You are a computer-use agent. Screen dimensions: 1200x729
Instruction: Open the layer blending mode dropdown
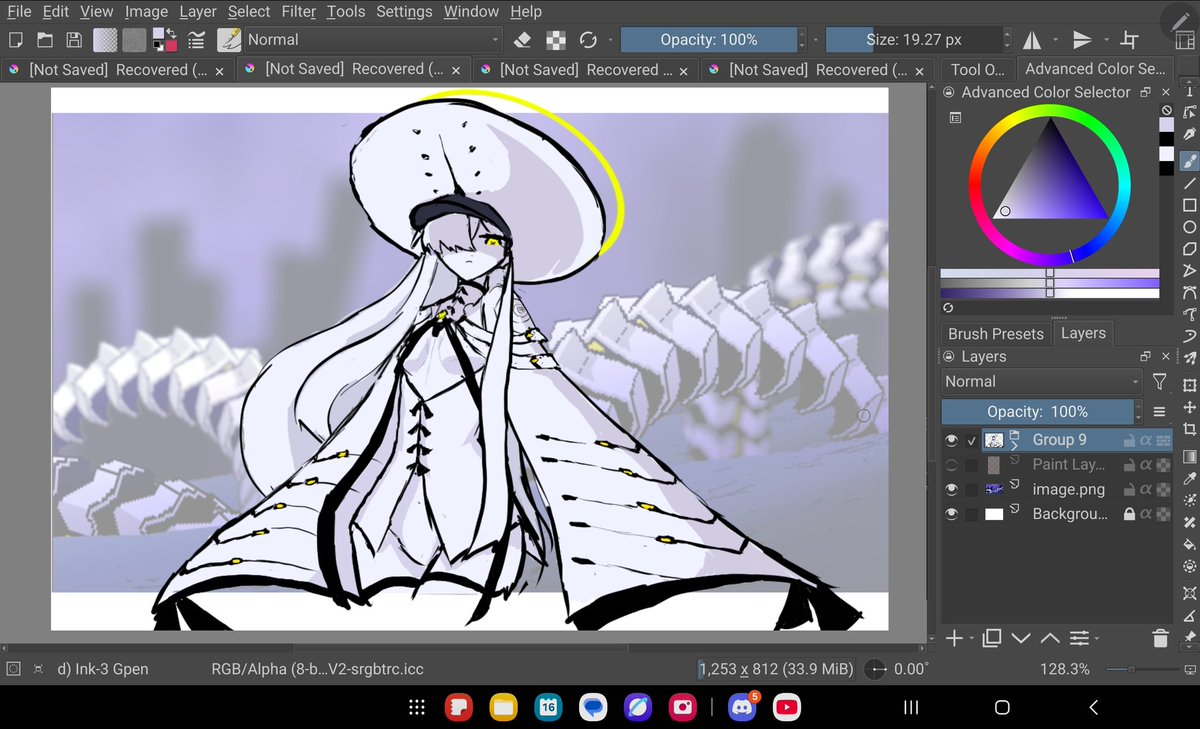(1040, 381)
